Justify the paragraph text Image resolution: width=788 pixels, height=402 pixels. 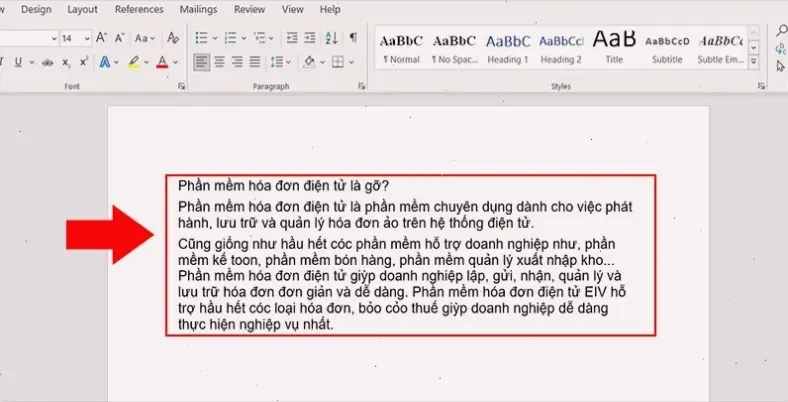pyautogui.click(x=255, y=62)
